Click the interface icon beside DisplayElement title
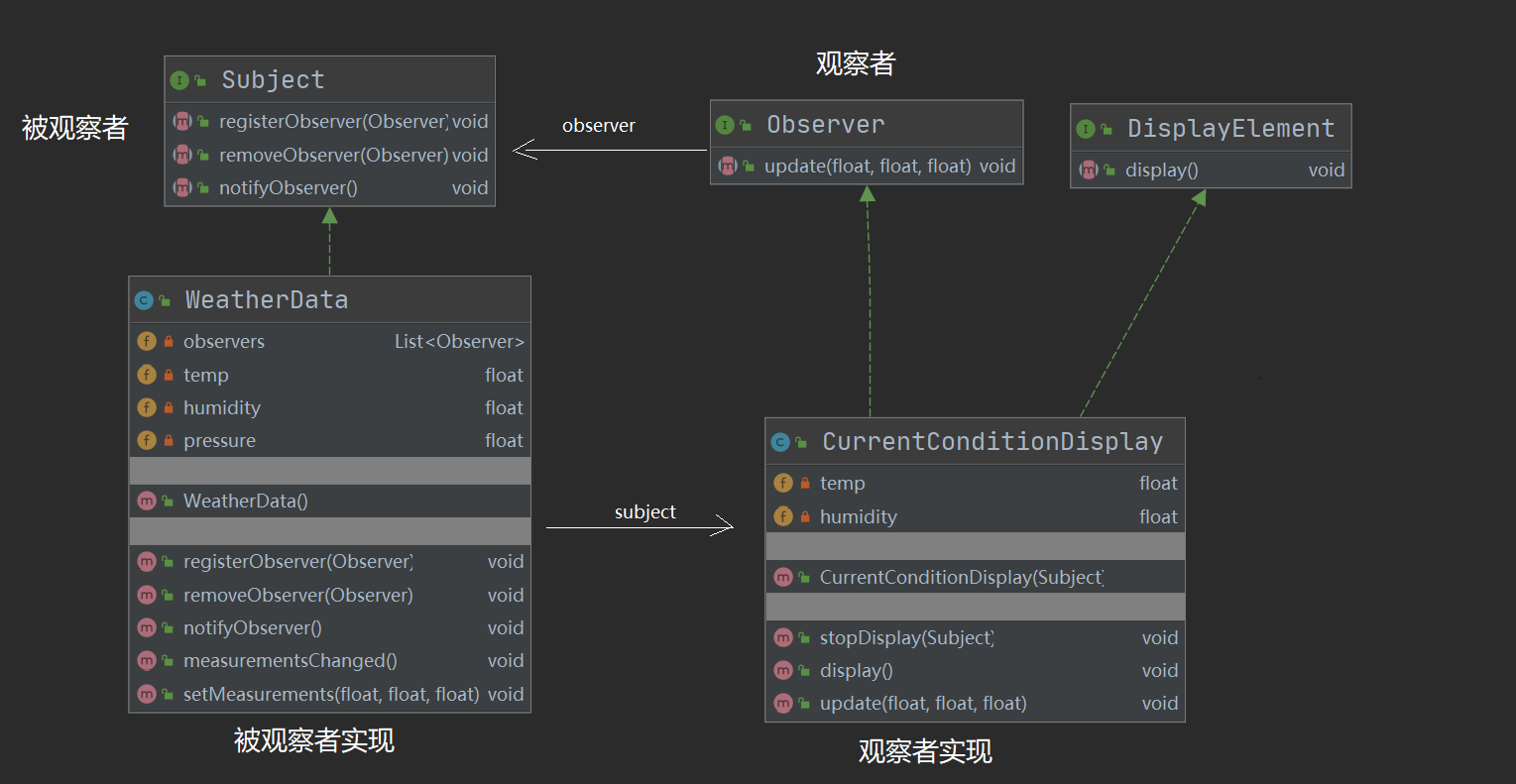The height and width of the screenshot is (784, 1516). coord(1086,129)
